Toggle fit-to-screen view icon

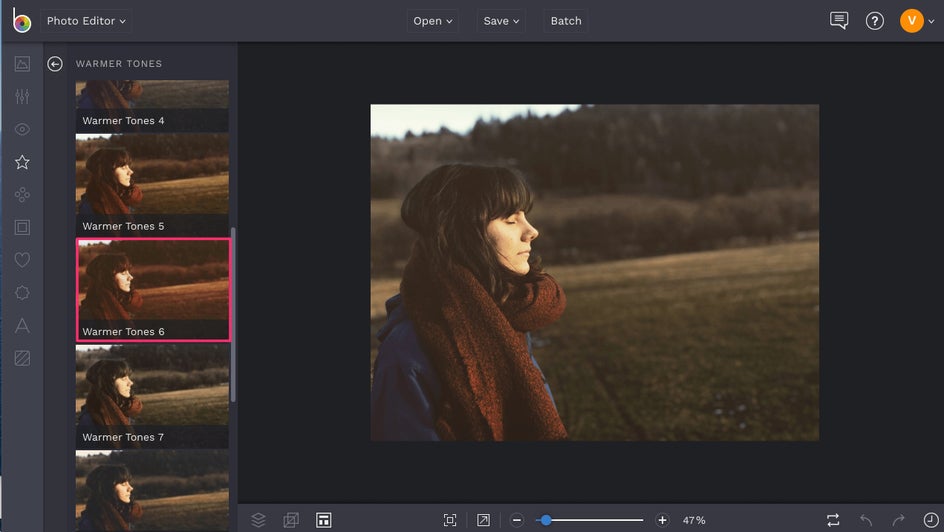click(450, 520)
